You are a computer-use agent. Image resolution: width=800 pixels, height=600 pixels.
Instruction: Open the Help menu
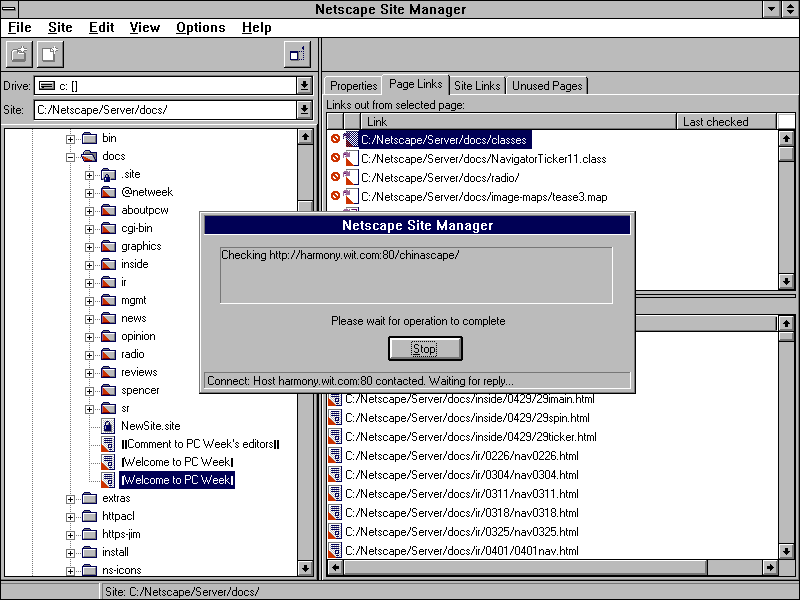coord(256,28)
